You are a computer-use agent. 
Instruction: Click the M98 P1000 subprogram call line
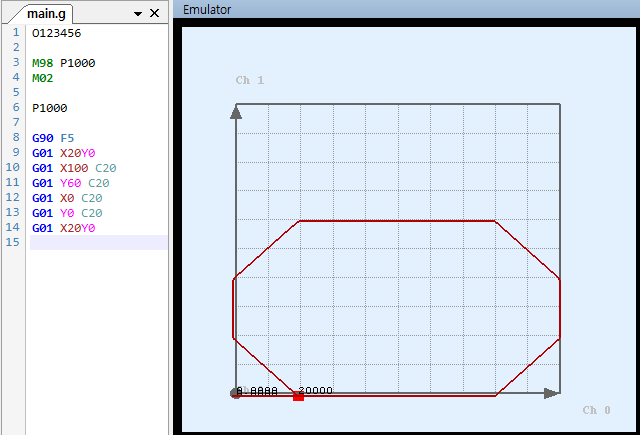tap(64, 63)
